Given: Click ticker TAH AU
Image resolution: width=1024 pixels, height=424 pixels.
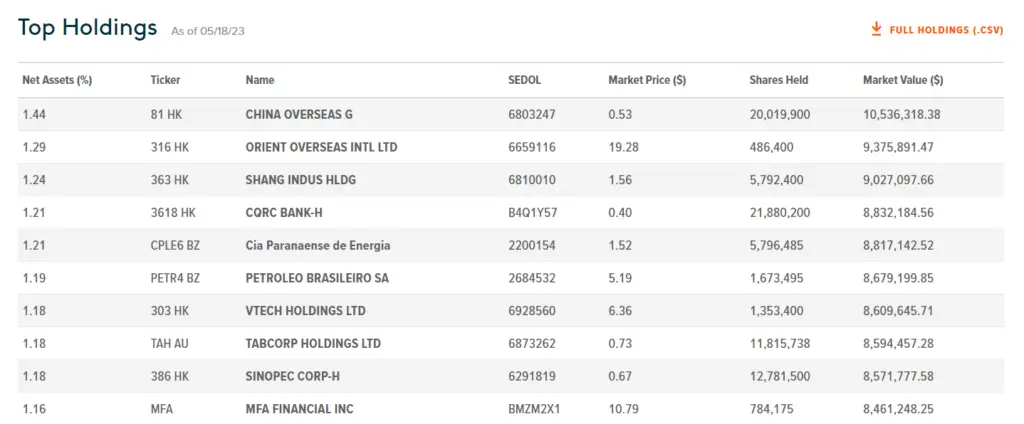Looking at the screenshot, I should 169,344.
